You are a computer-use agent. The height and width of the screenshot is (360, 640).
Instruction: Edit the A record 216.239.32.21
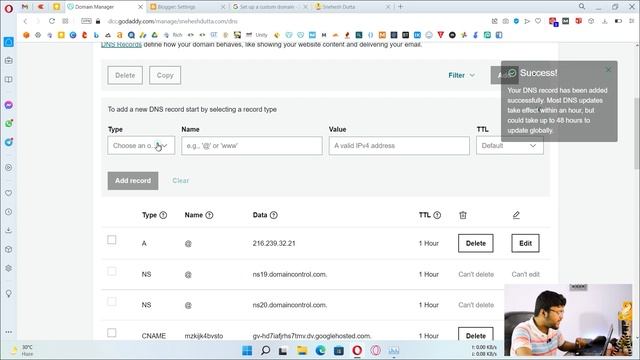pos(525,243)
